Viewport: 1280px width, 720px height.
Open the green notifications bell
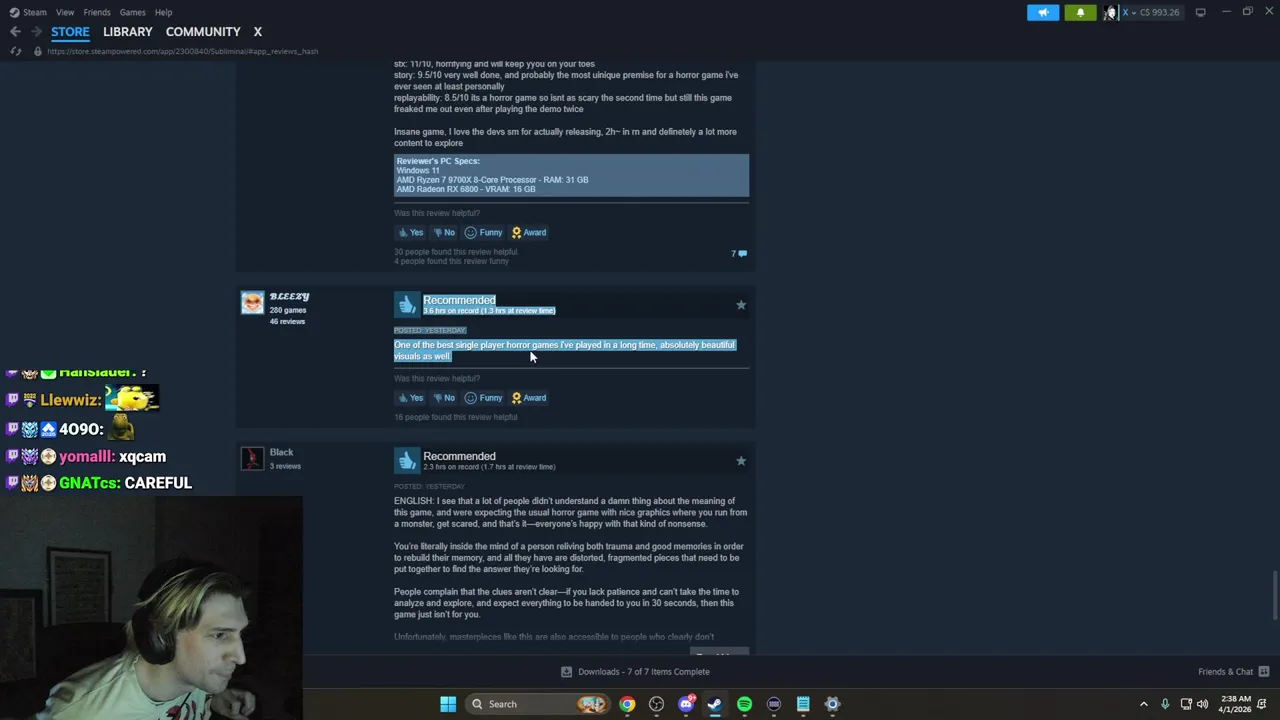pyautogui.click(x=1080, y=12)
